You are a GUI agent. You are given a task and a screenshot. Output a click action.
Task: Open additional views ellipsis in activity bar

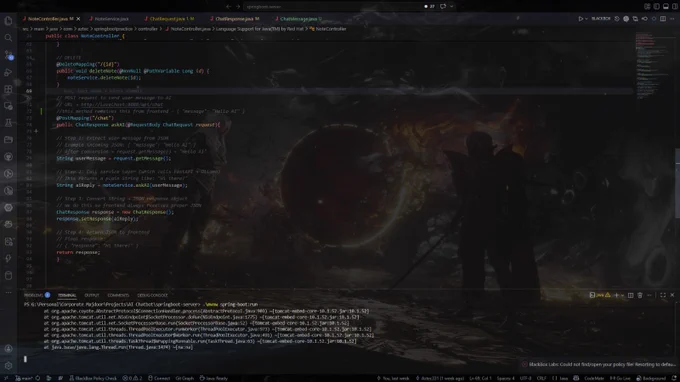(8, 293)
